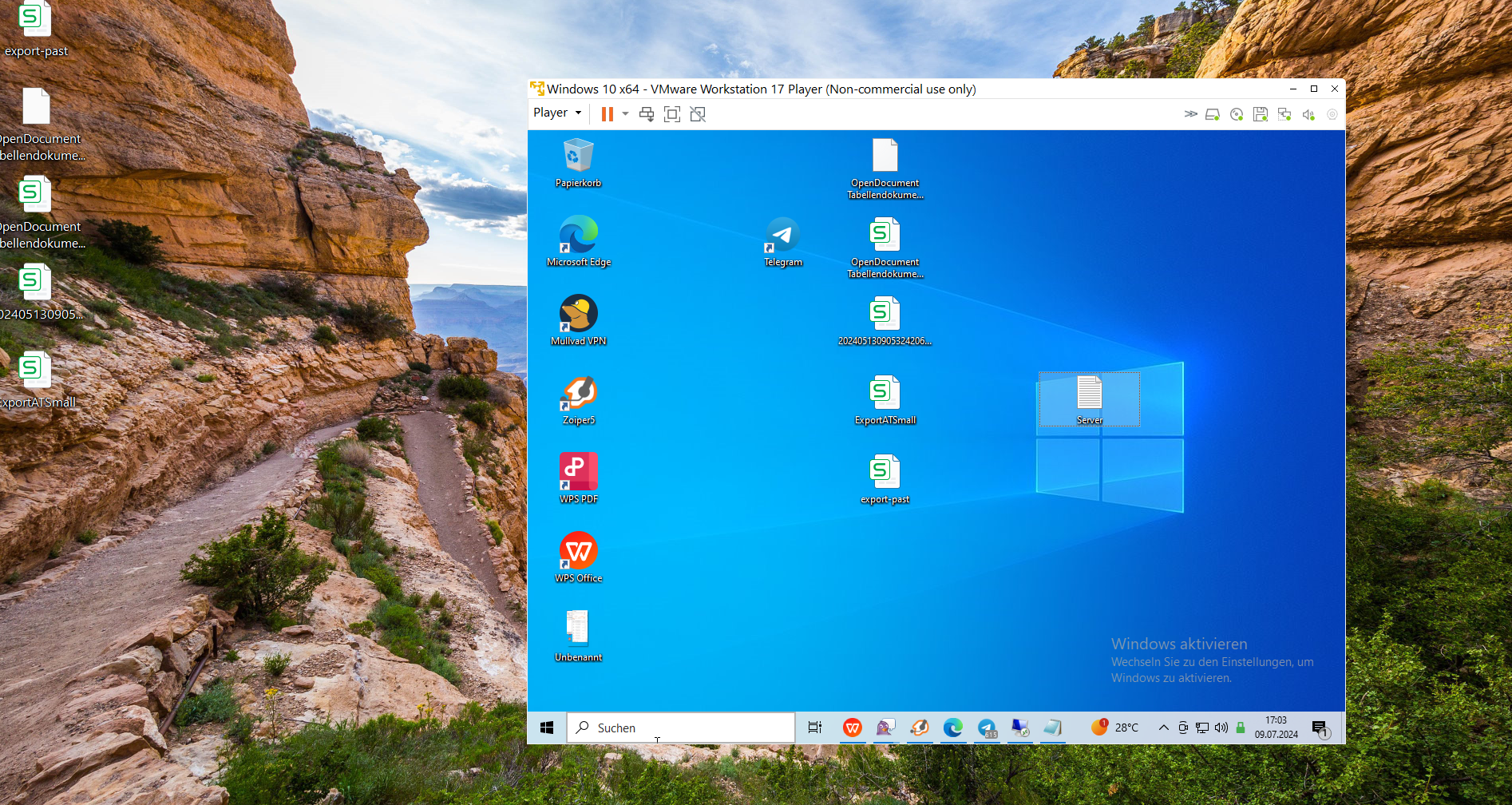Select the WPS Office desktop shortcut
The width and height of the screenshot is (1512, 805).
578,557
